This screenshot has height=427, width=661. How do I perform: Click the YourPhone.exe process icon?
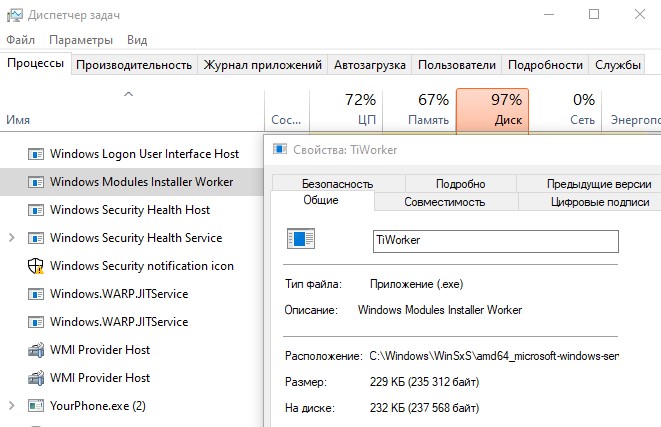[36, 406]
